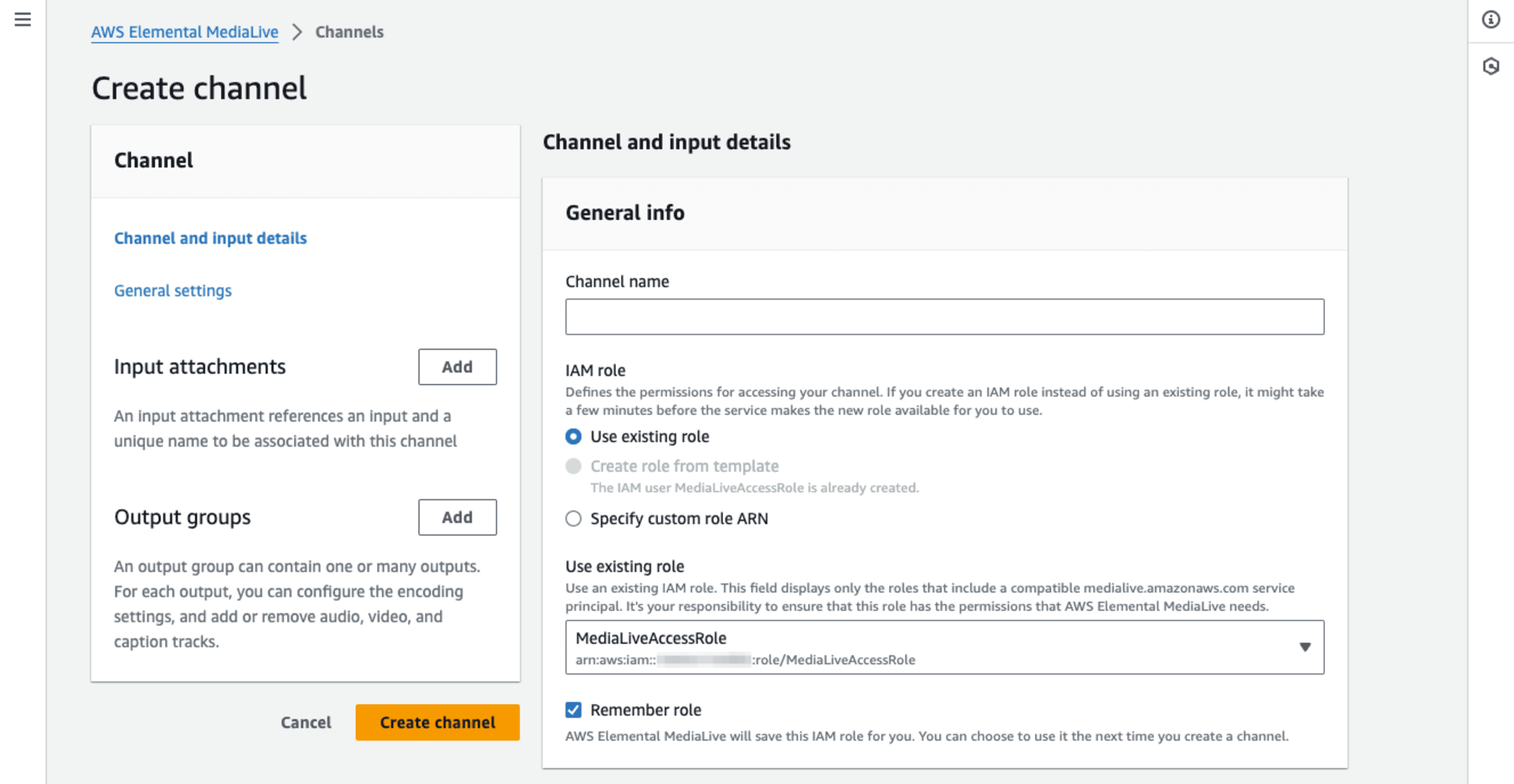The height and width of the screenshot is (784, 1514).
Task: Open Channel and input details section
Action: click(x=210, y=238)
